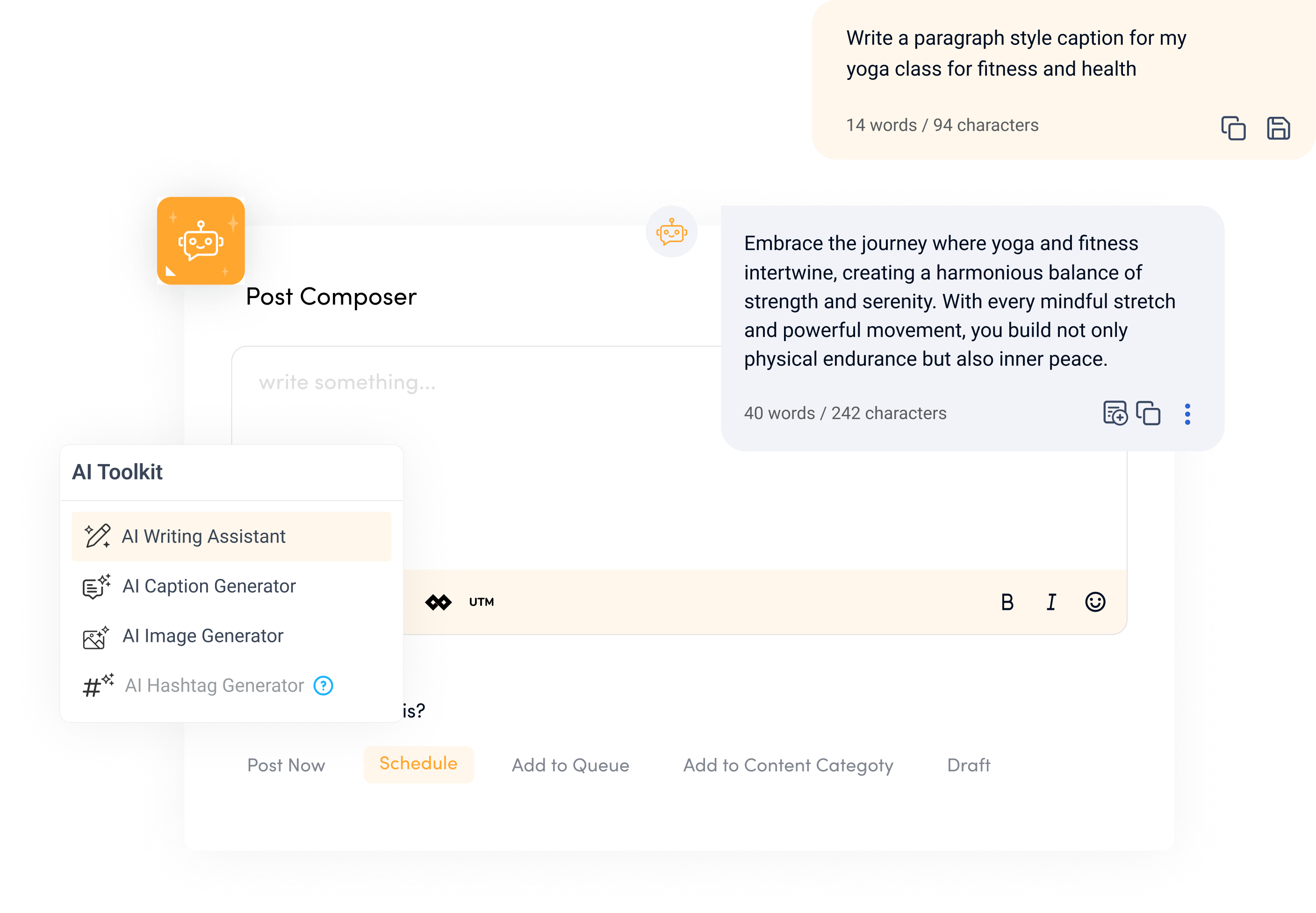The height and width of the screenshot is (913, 1316).
Task: Click the Add to Content Category button
Action: coord(789,765)
